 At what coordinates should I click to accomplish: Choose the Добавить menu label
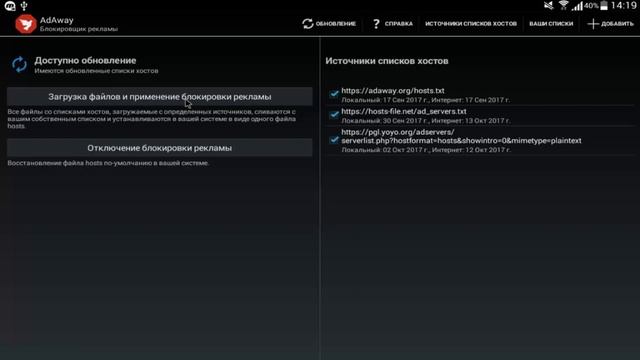(x=617, y=24)
